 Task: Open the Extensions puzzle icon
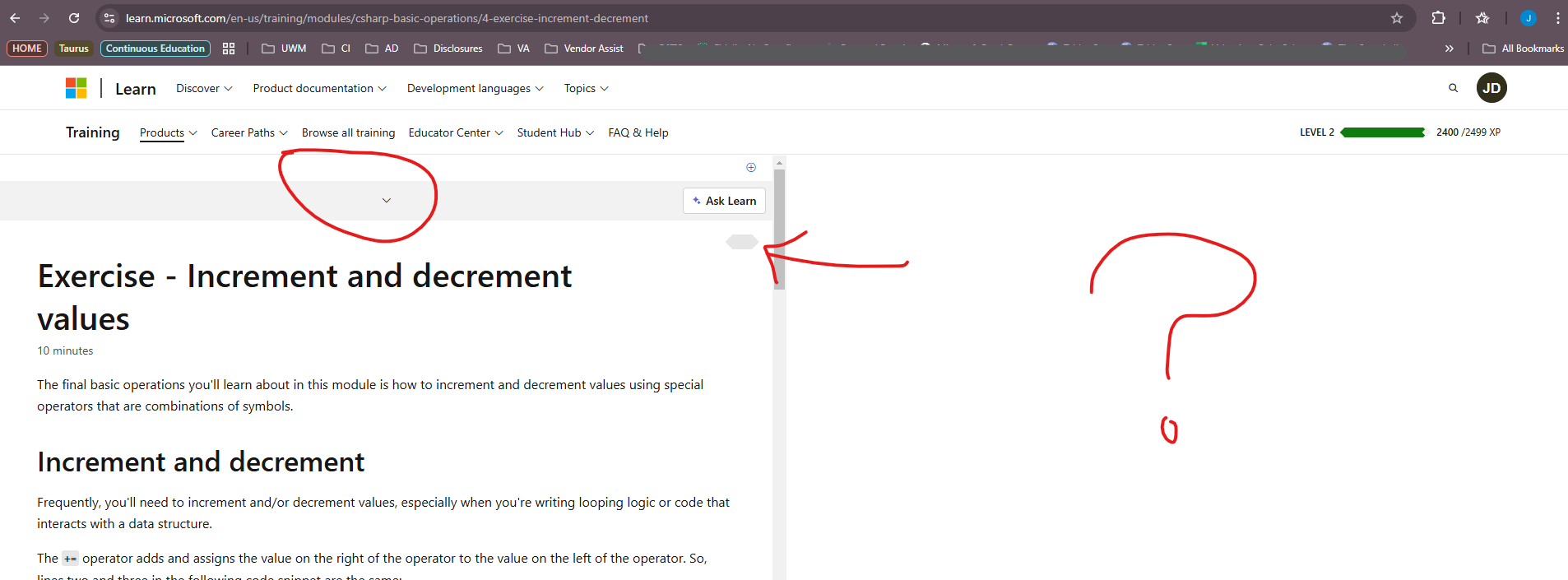(1438, 18)
